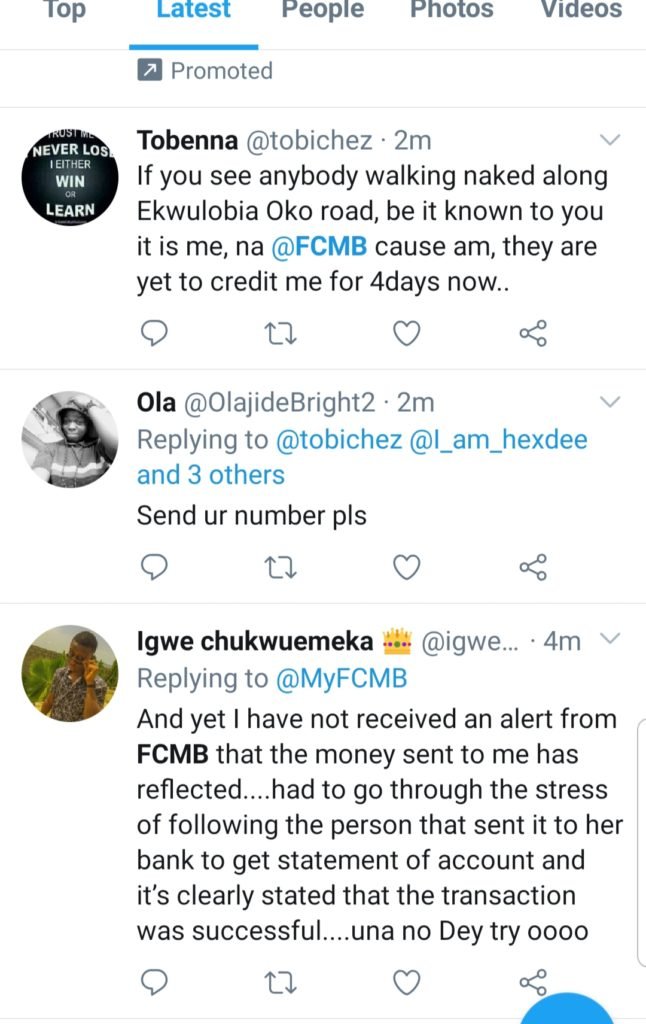Retweet Ola's reply tweet
The width and height of the screenshot is (646, 1024).
pyautogui.click(x=281, y=568)
